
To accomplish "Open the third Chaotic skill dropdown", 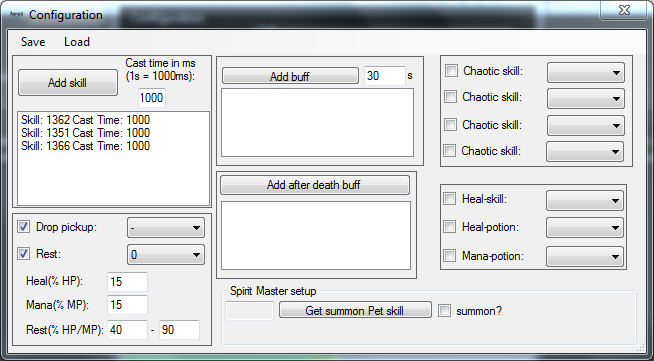I will click(586, 125).
